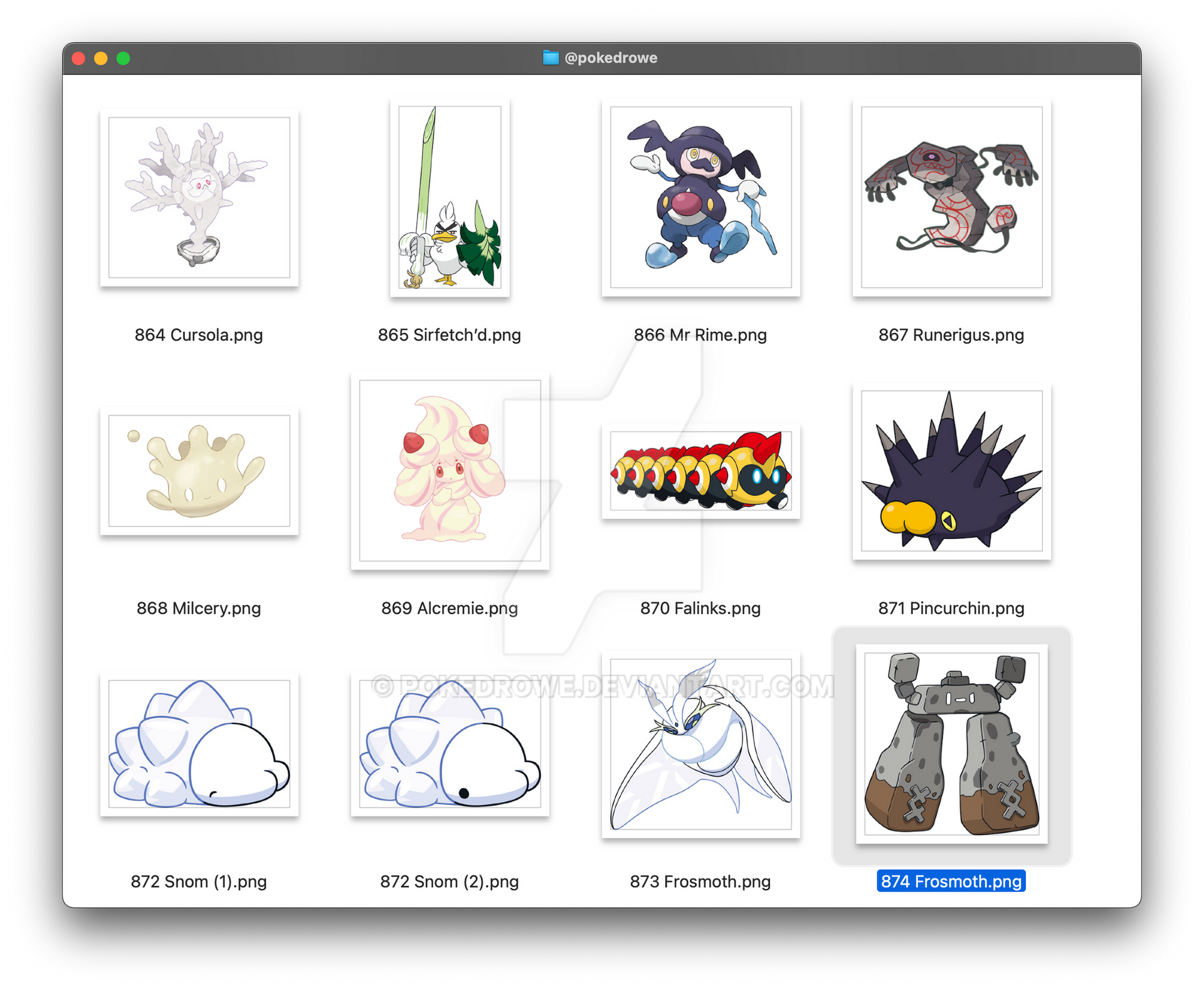Maximize the window with green button
Viewport: 1204px width, 990px height.
[123, 58]
